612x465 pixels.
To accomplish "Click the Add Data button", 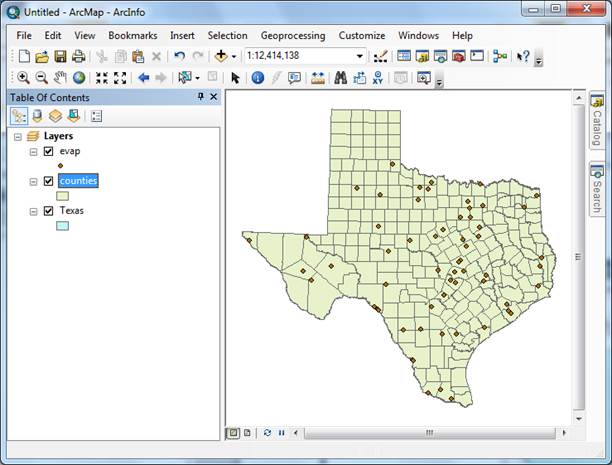I will [x=221, y=57].
